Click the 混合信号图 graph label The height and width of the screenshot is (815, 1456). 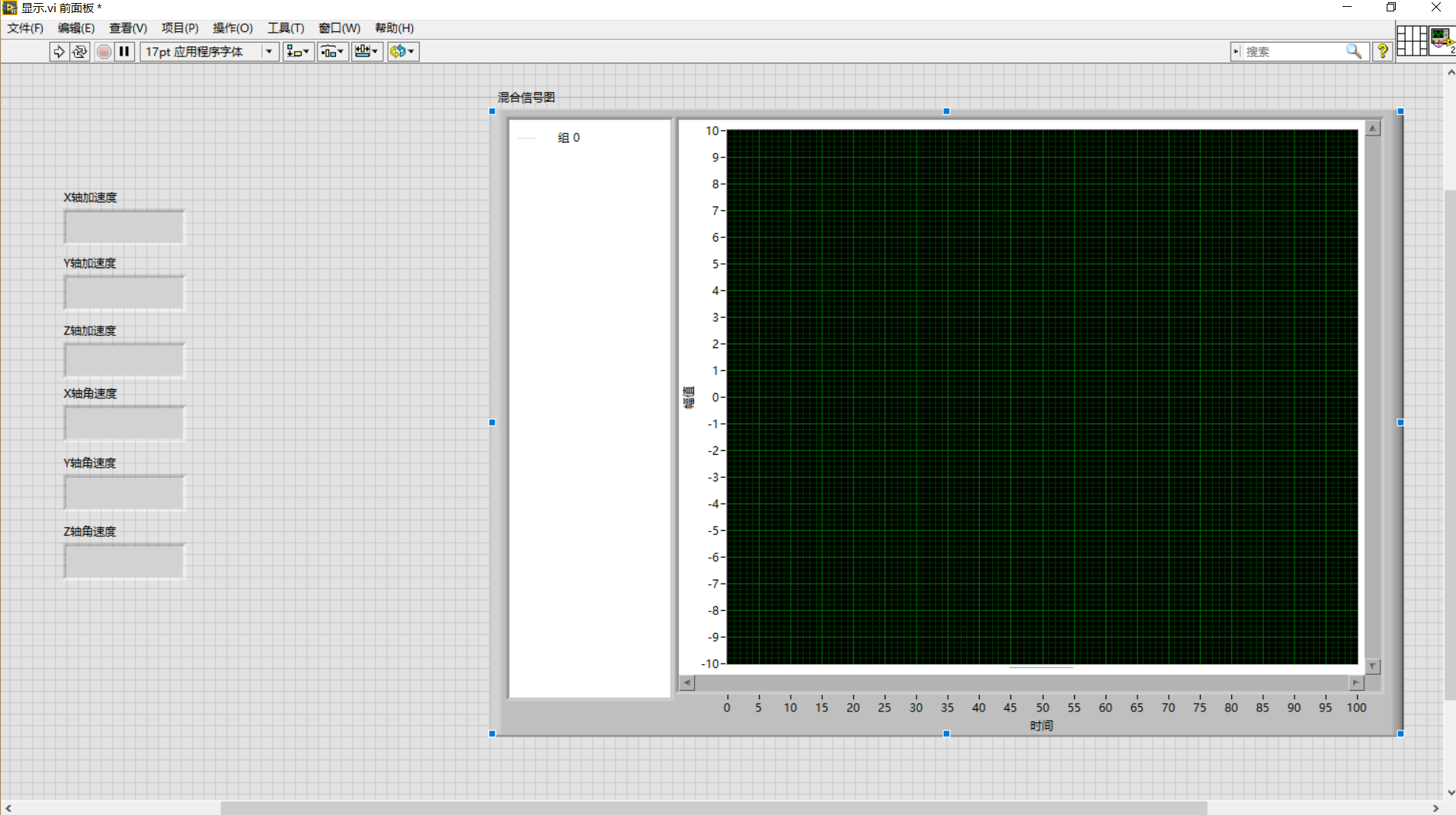(x=526, y=97)
